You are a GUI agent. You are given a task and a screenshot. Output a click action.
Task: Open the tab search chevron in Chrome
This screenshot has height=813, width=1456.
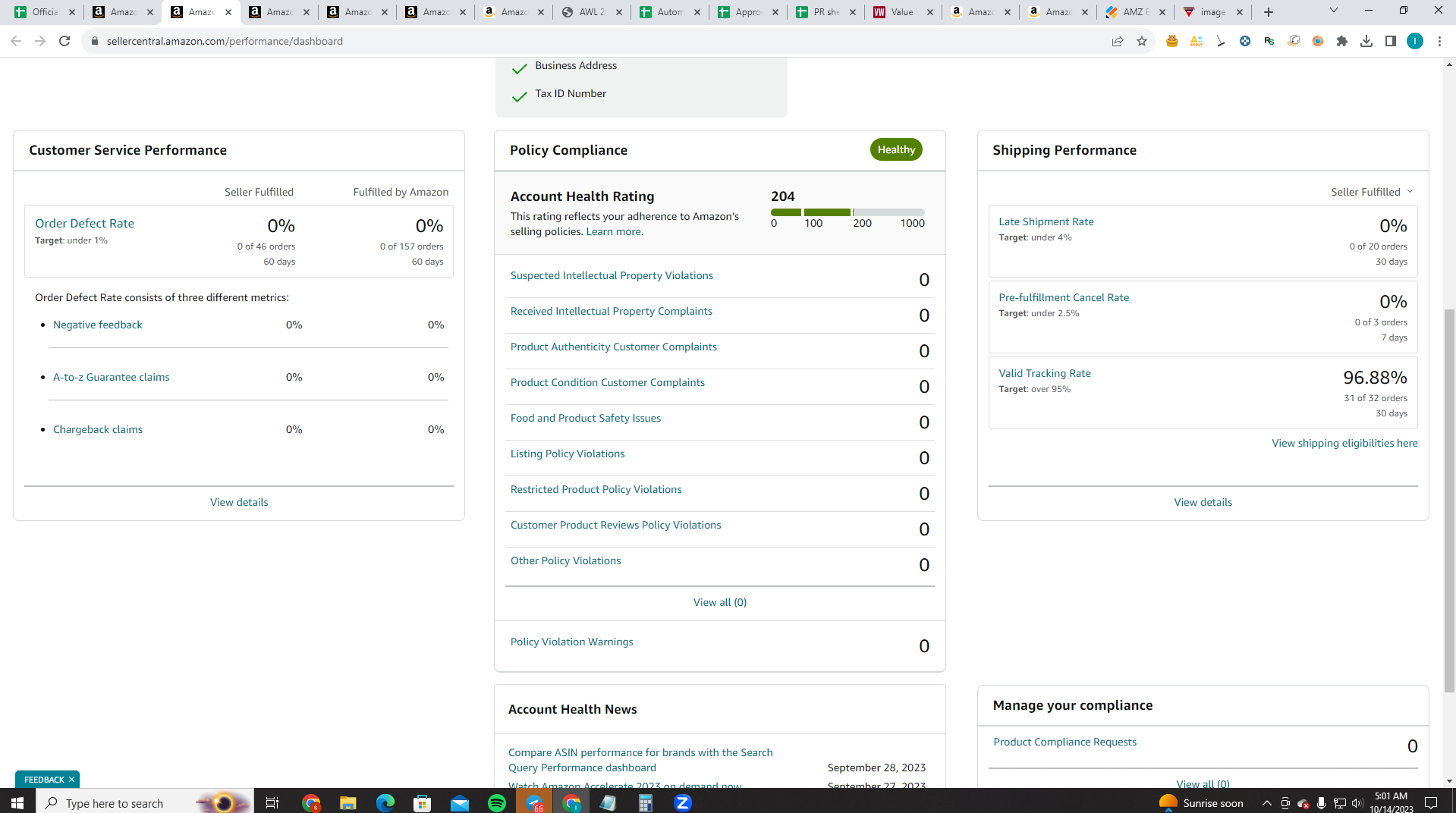(1333, 11)
